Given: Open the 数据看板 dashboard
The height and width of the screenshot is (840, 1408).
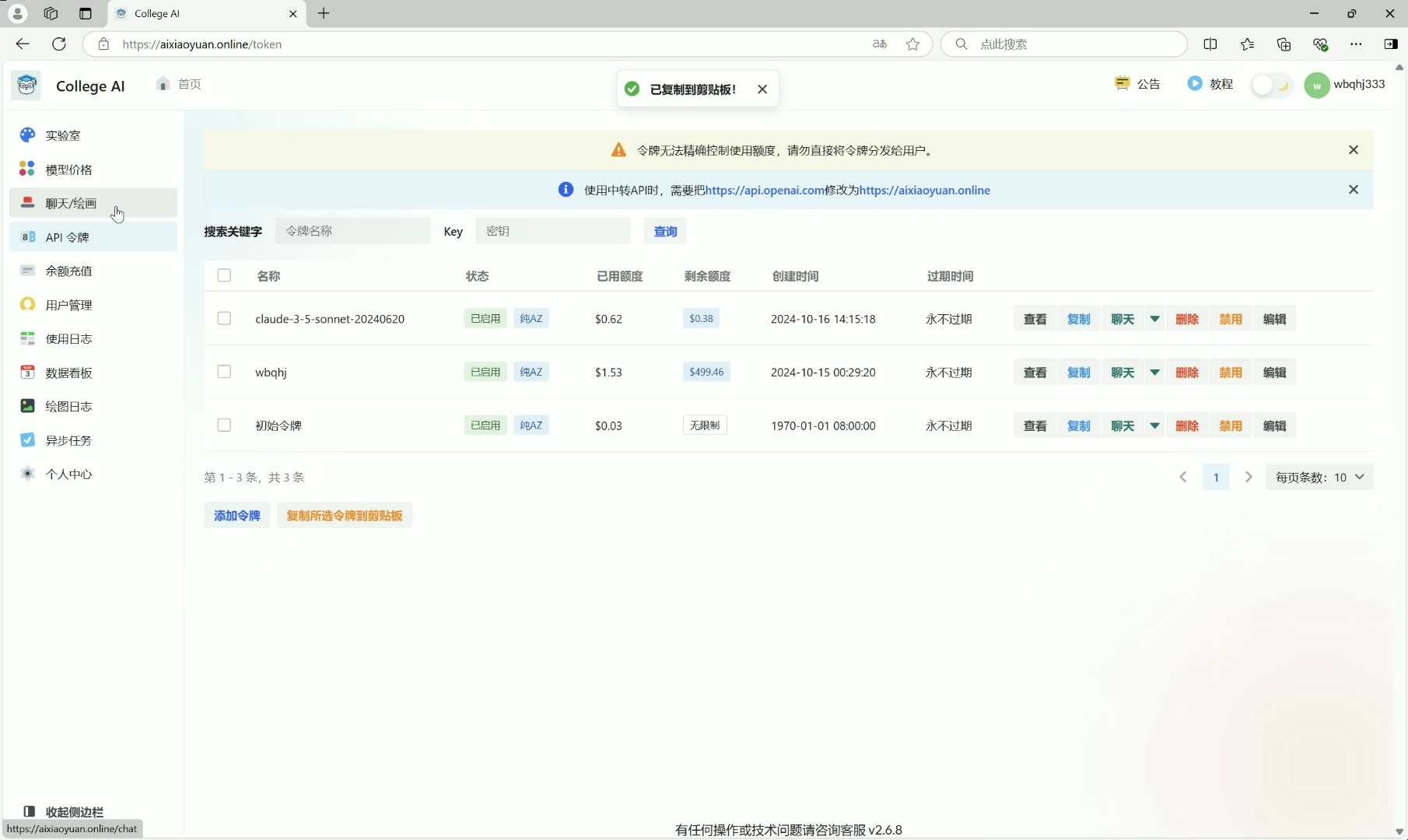Looking at the screenshot, I should click(x=68, y=373).
